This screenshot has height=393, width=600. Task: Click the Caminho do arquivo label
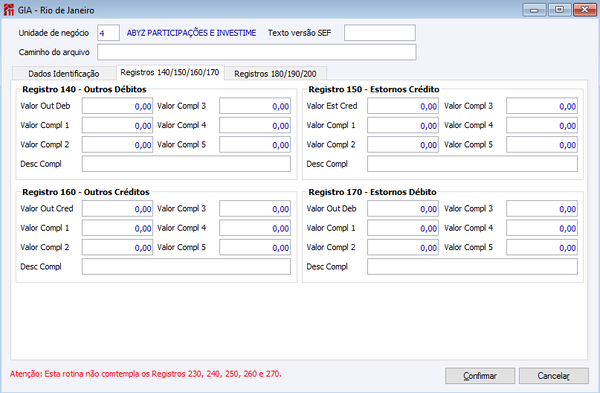pyautogui.click(x=54, y=52)
